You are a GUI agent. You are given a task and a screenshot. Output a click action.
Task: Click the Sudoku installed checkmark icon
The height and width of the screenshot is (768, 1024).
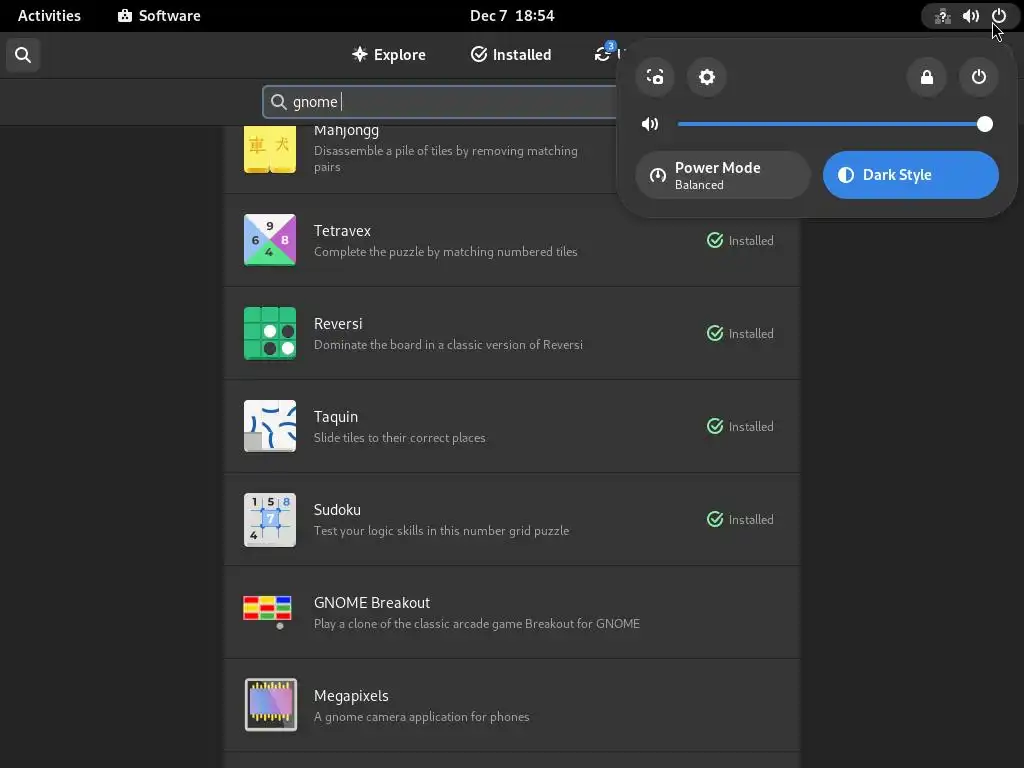pos(715,519)
